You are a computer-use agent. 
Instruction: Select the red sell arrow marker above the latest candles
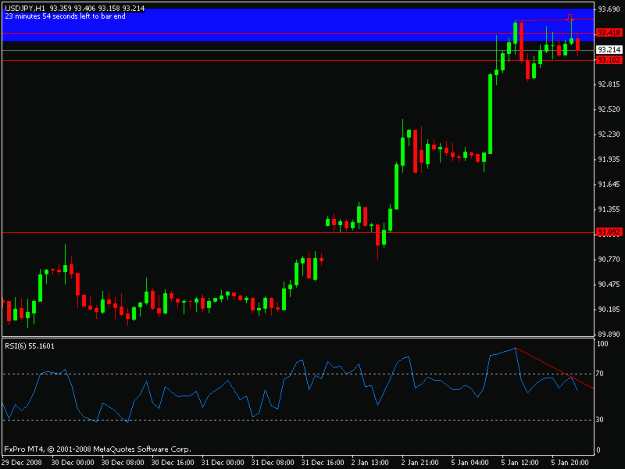point(570,18)
